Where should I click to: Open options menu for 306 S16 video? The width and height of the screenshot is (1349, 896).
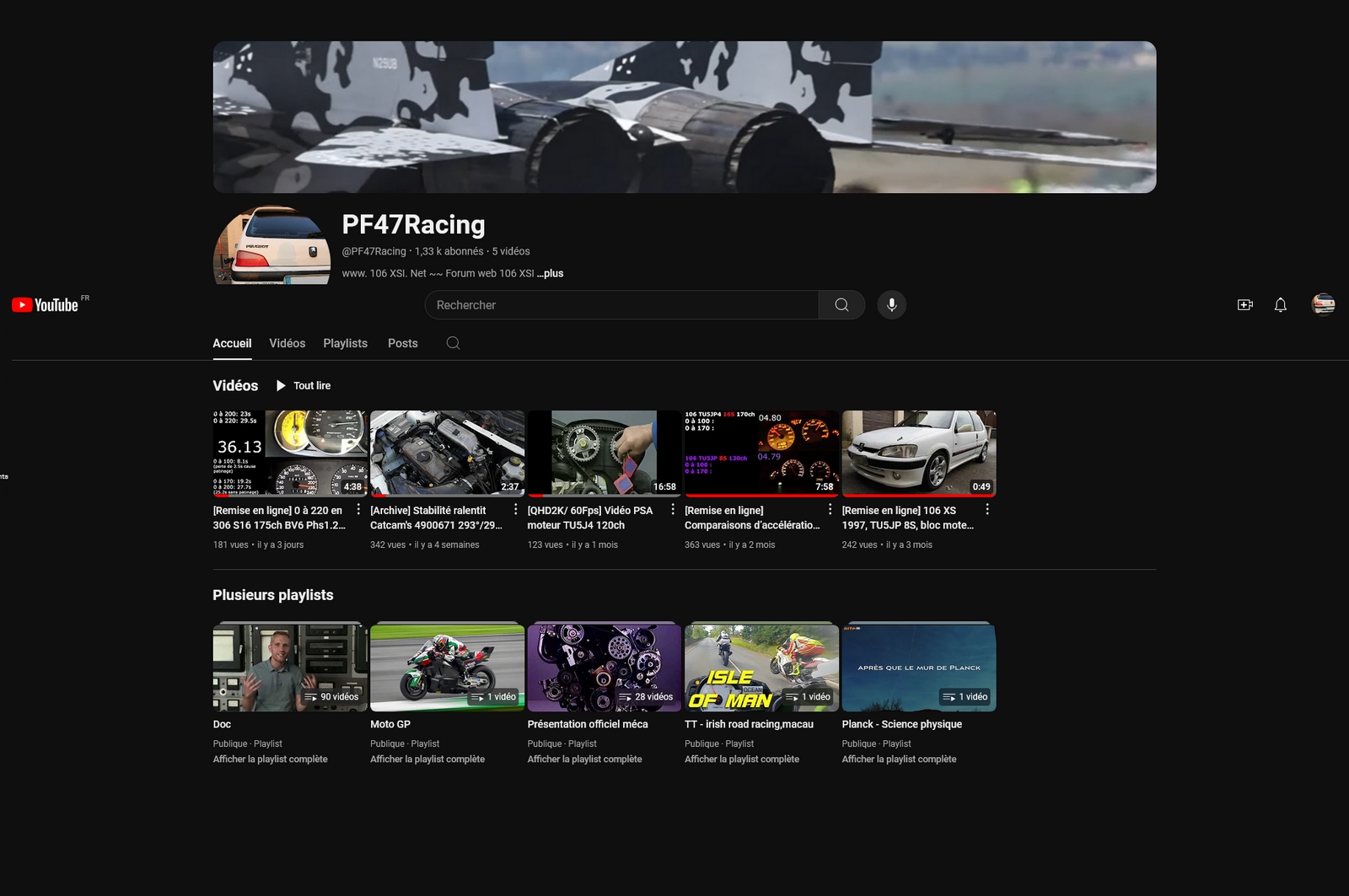[358, 510]
